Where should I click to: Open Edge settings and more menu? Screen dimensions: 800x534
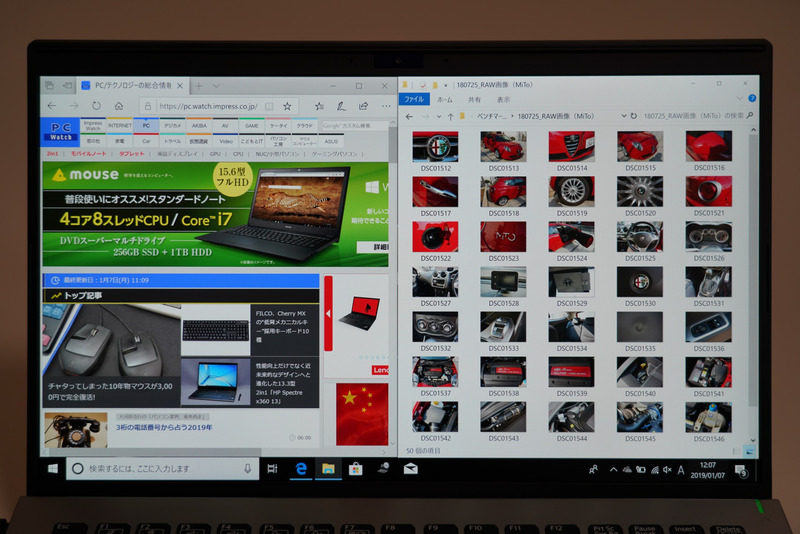pos(386,106)
